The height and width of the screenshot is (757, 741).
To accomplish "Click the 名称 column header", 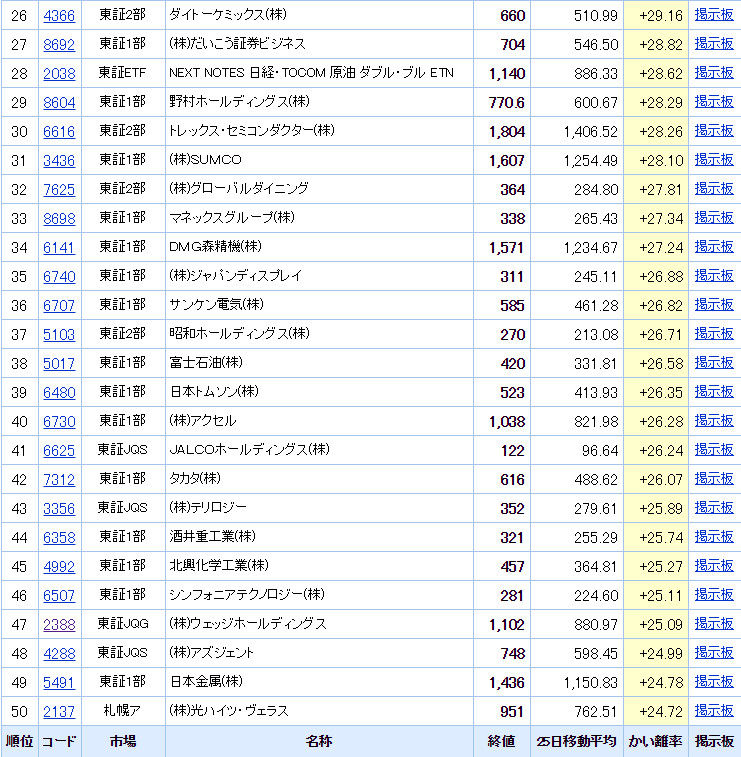I will [319, 742].
